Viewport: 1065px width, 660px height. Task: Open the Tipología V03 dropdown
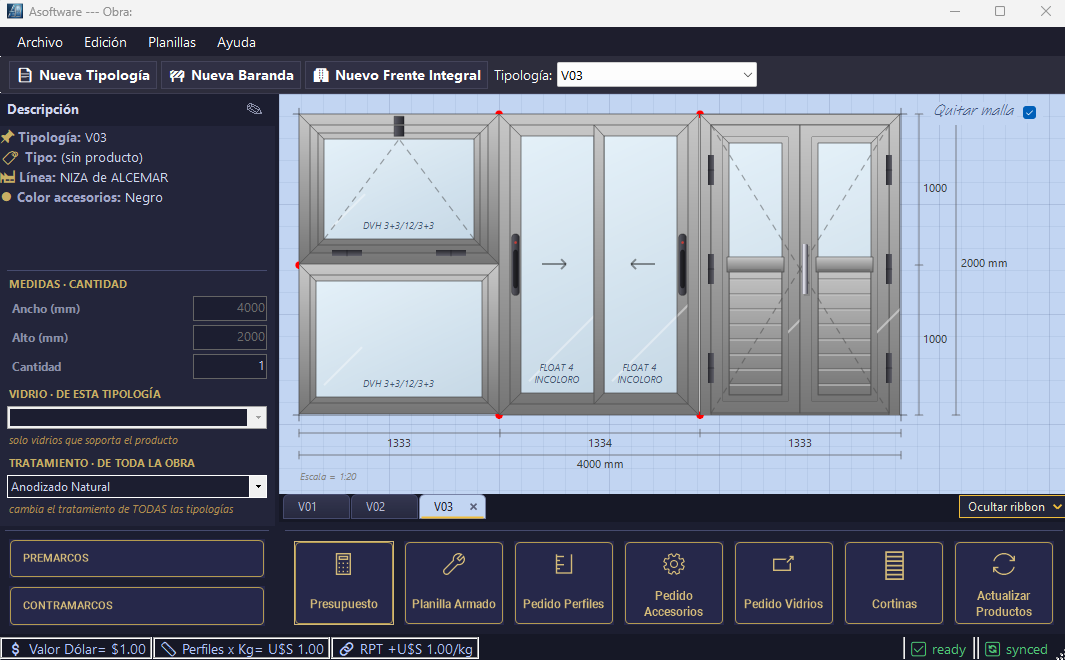(657, 75)
